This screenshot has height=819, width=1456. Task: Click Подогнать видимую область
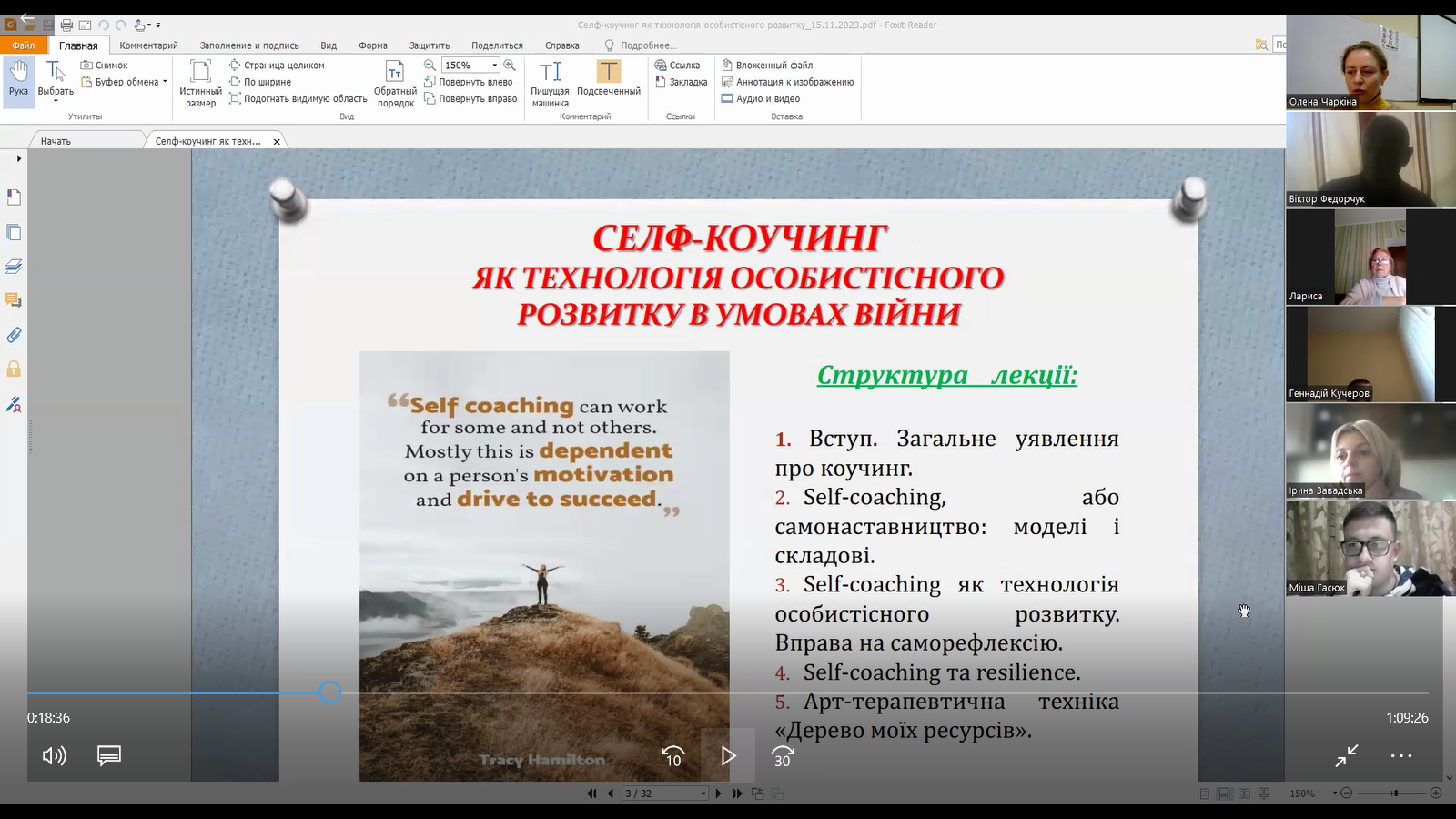[298, 98]
